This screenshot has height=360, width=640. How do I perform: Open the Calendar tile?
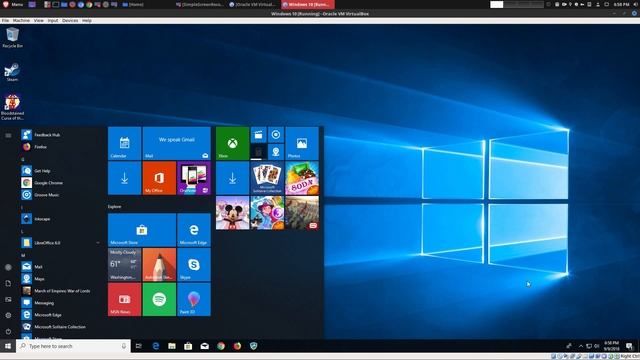point(124,143)
